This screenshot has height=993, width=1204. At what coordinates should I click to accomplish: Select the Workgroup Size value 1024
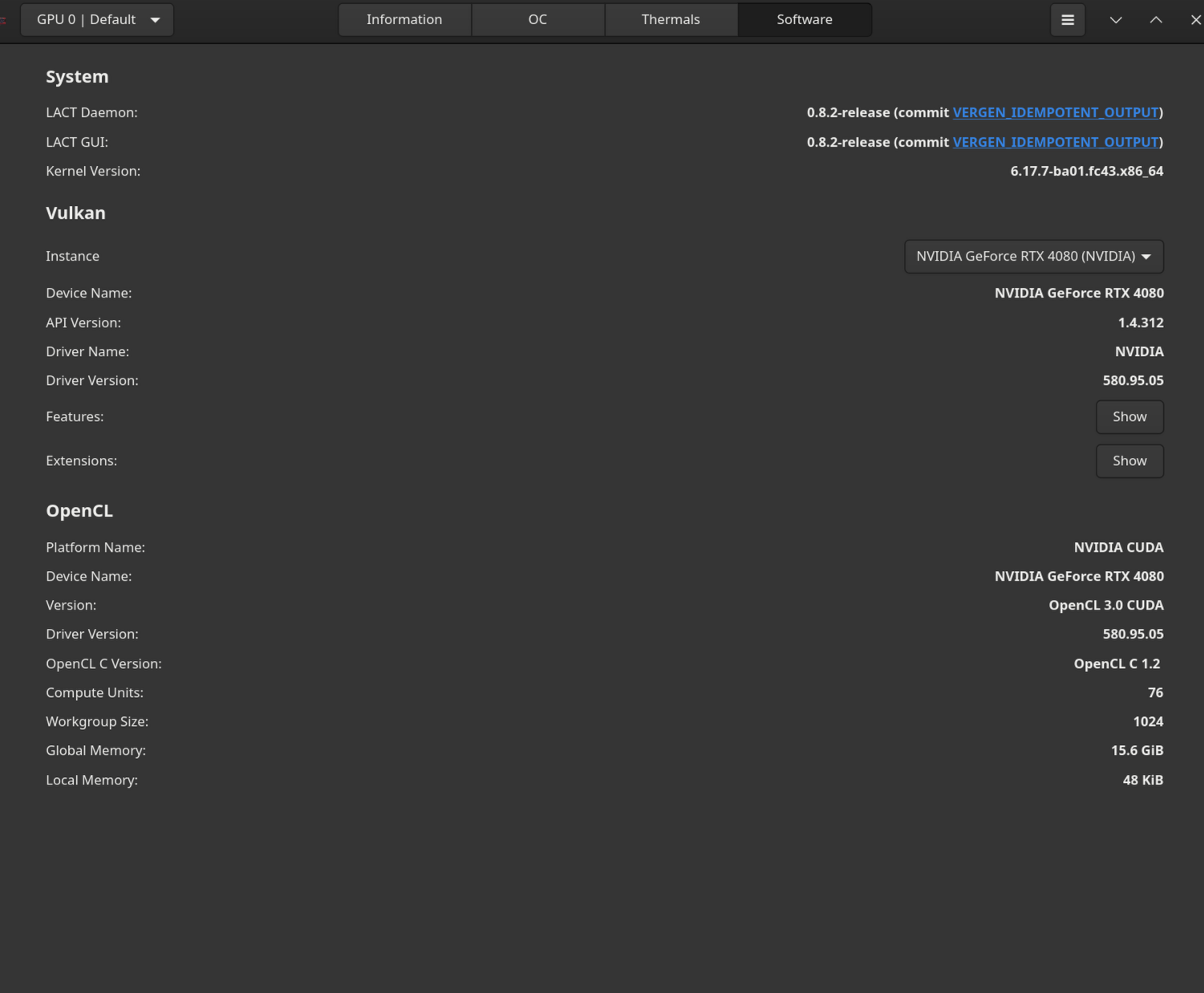(1148, 721)
